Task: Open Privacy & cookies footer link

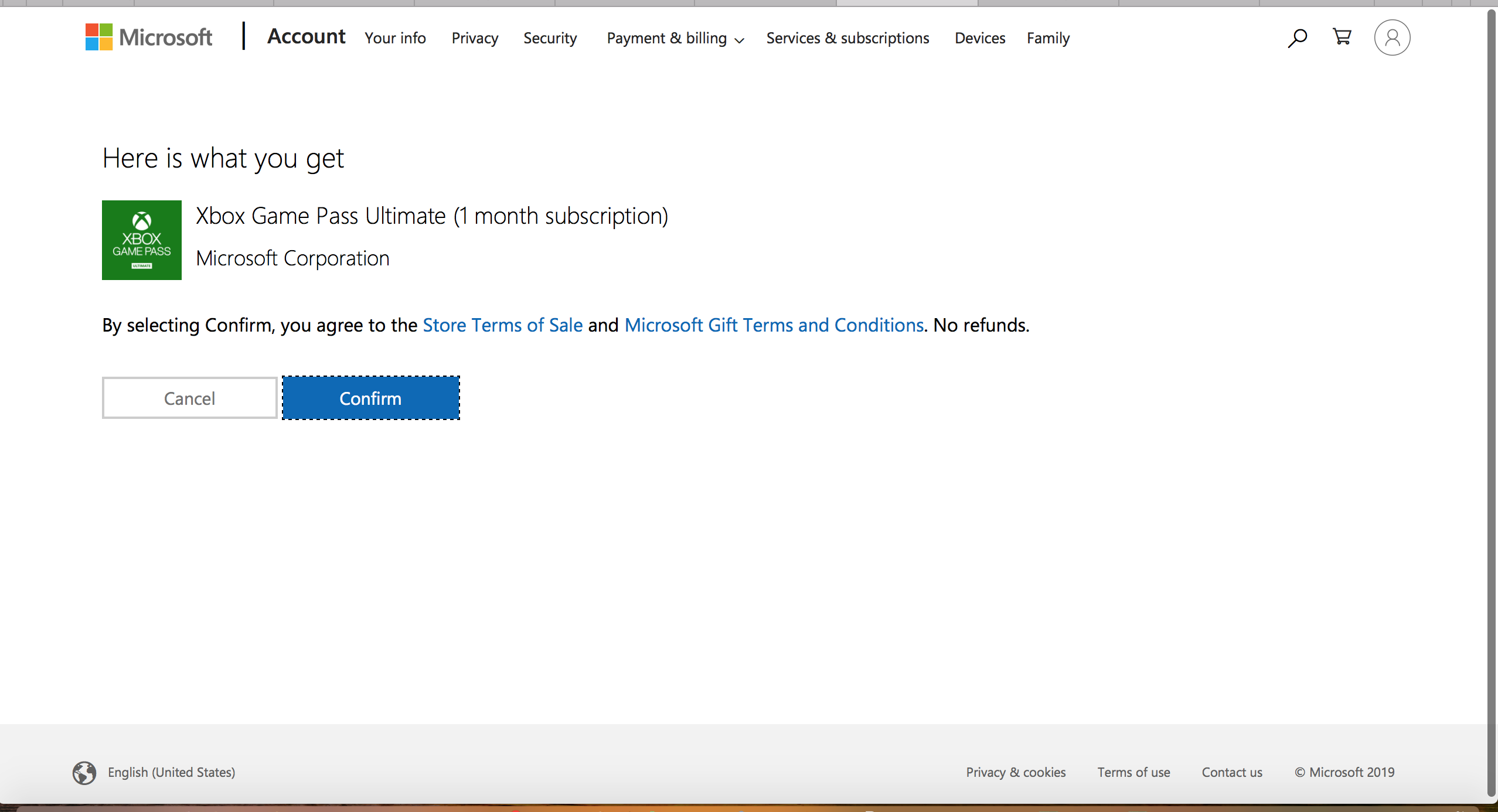Action: click(1016, 772)
